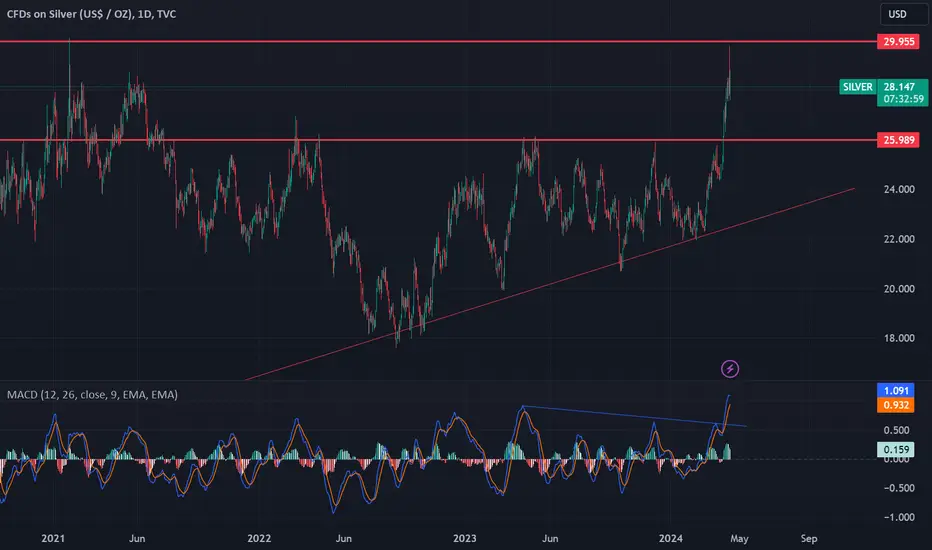
Task: Select the rising red trendline under price
Action: (550, 285)
